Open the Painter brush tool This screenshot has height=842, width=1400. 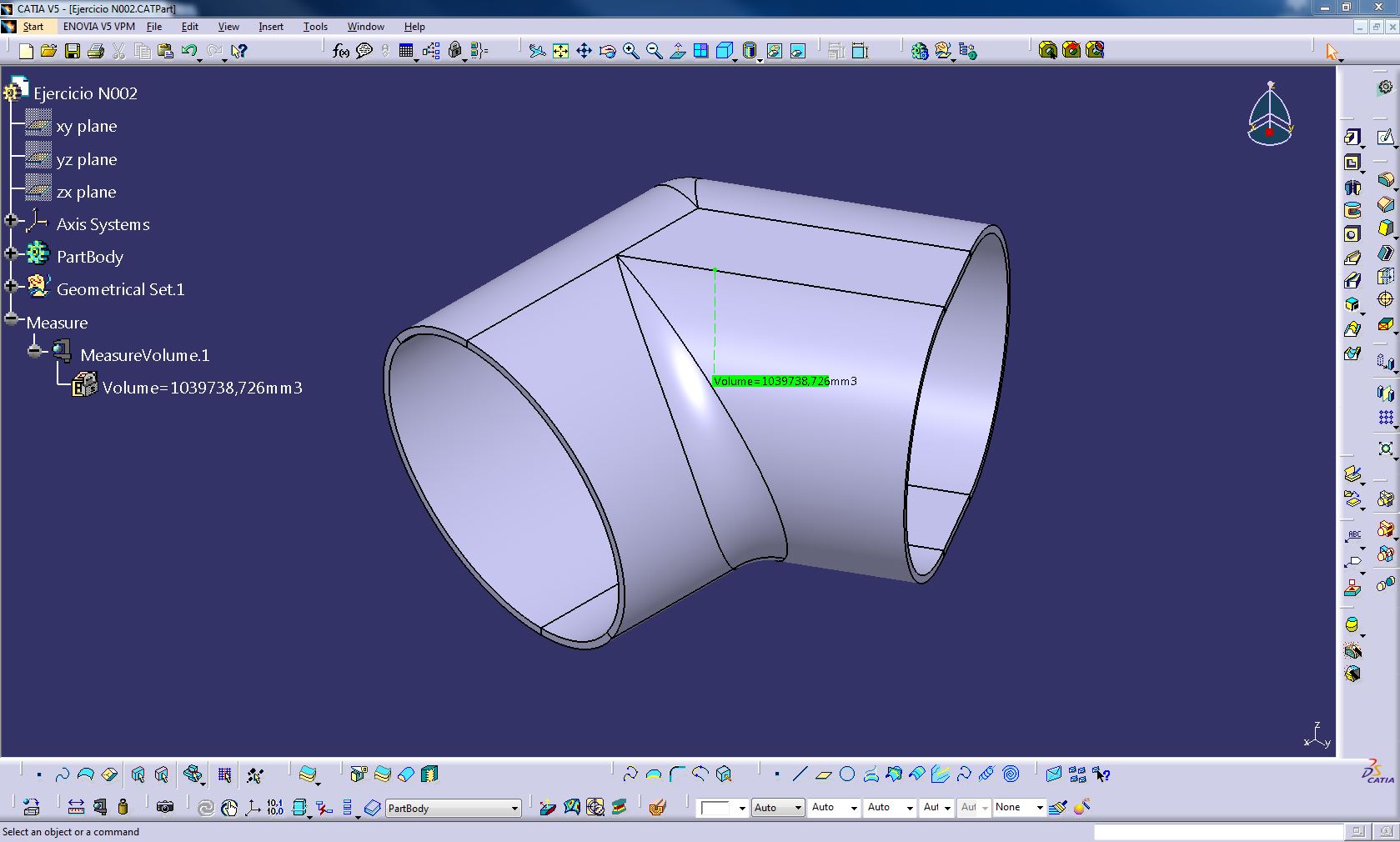point(1058,806)
